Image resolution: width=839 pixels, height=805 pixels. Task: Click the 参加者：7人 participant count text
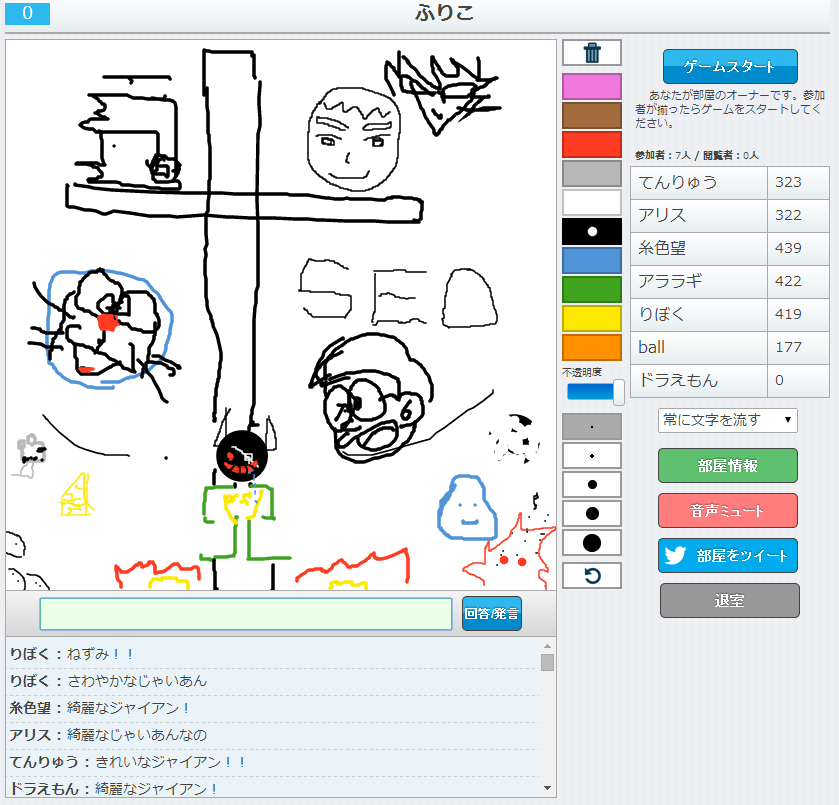pyautogui.click(x=663, y=155)
